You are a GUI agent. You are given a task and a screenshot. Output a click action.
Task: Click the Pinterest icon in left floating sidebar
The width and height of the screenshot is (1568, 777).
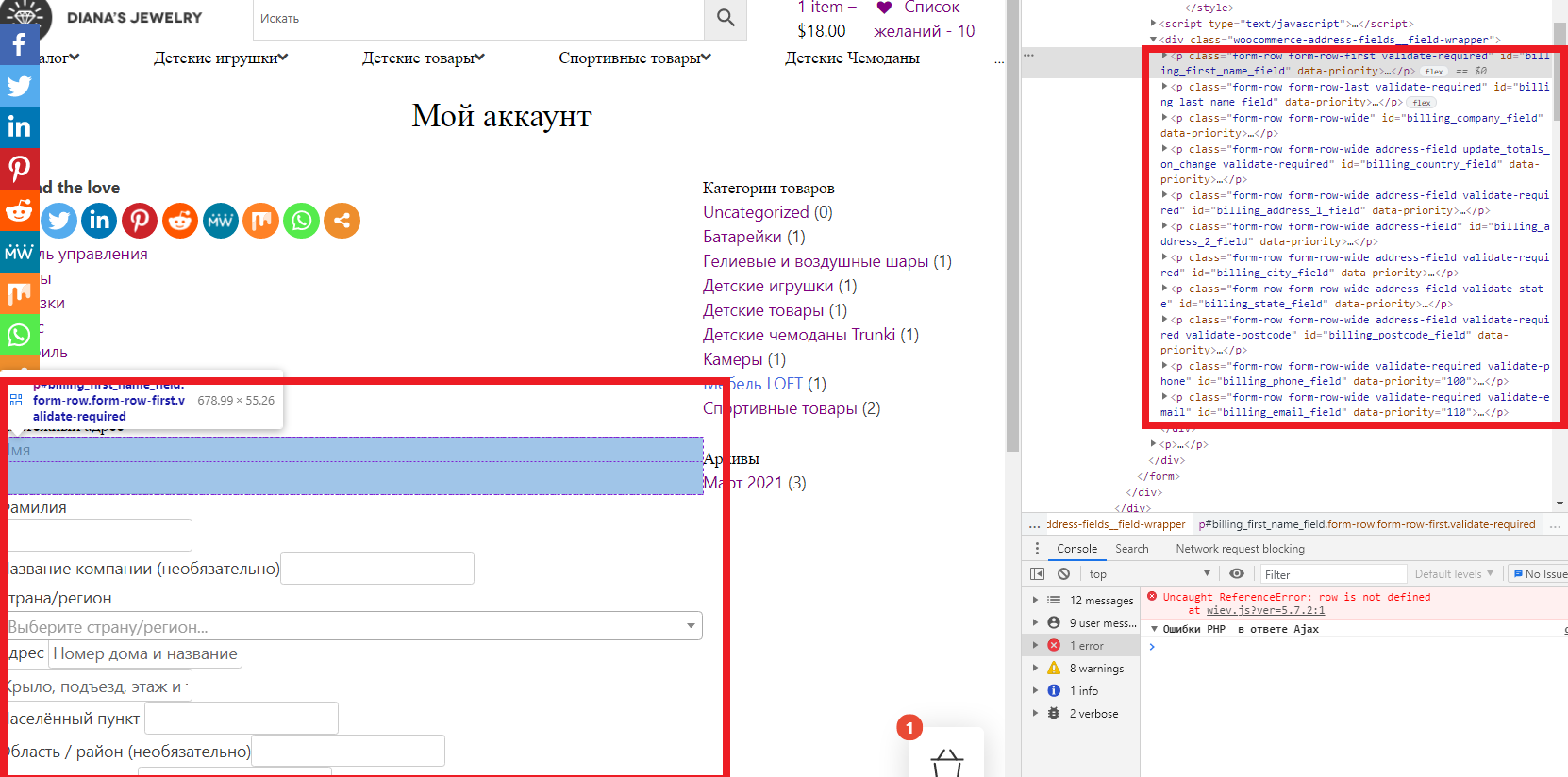click(19, 169)
